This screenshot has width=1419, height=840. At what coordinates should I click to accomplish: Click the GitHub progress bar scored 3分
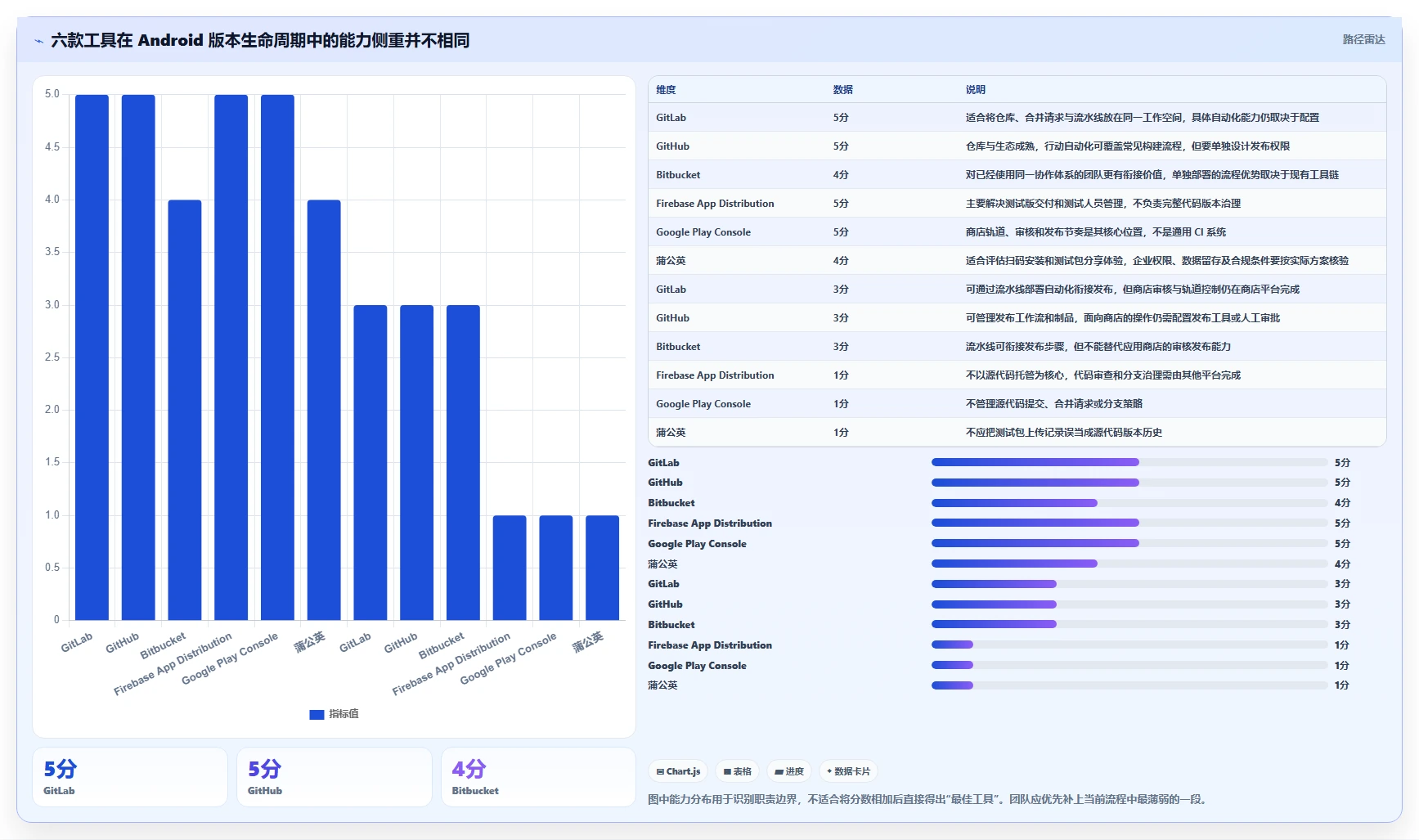1129,604
